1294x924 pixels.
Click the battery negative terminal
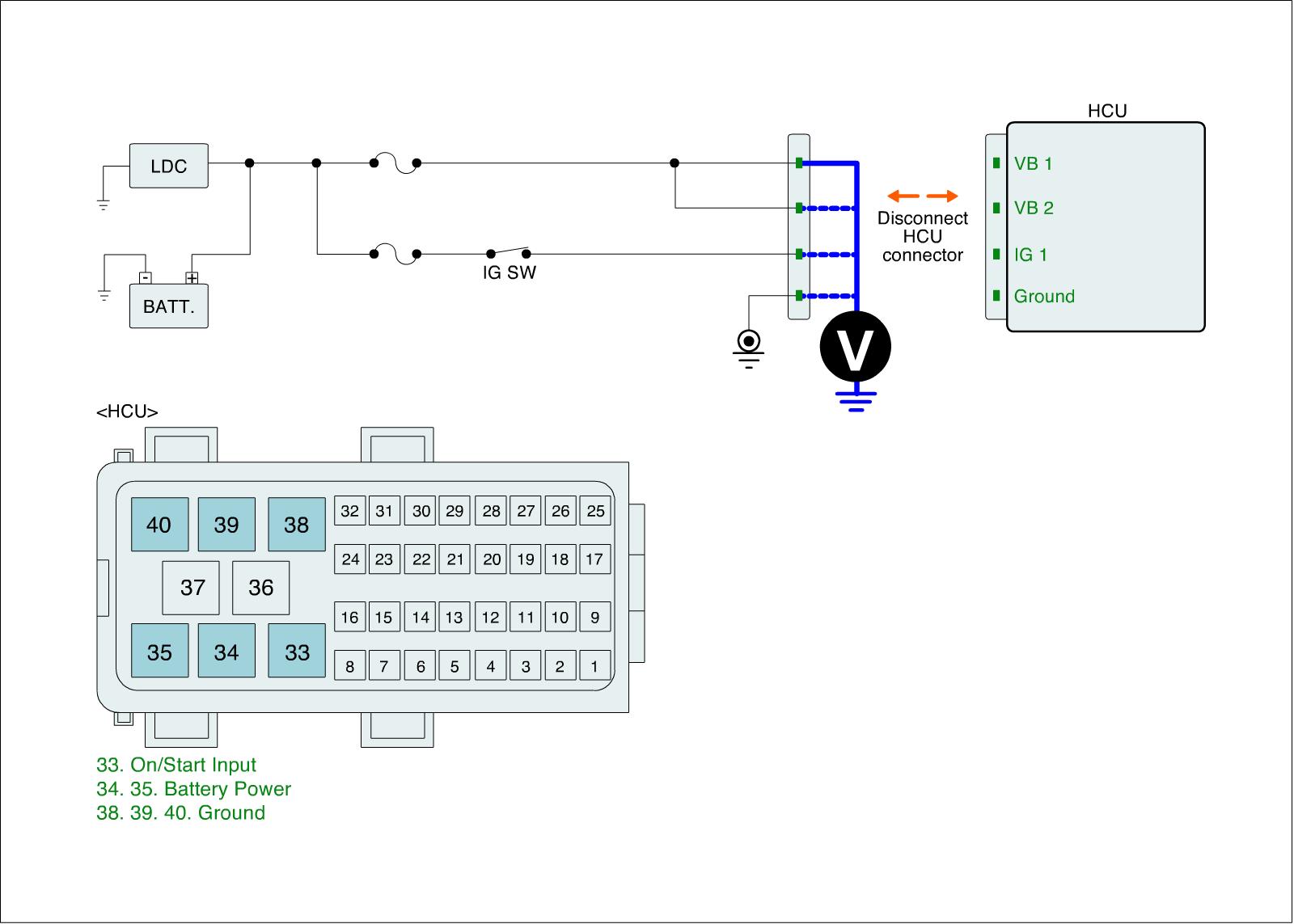coord(145,277)
